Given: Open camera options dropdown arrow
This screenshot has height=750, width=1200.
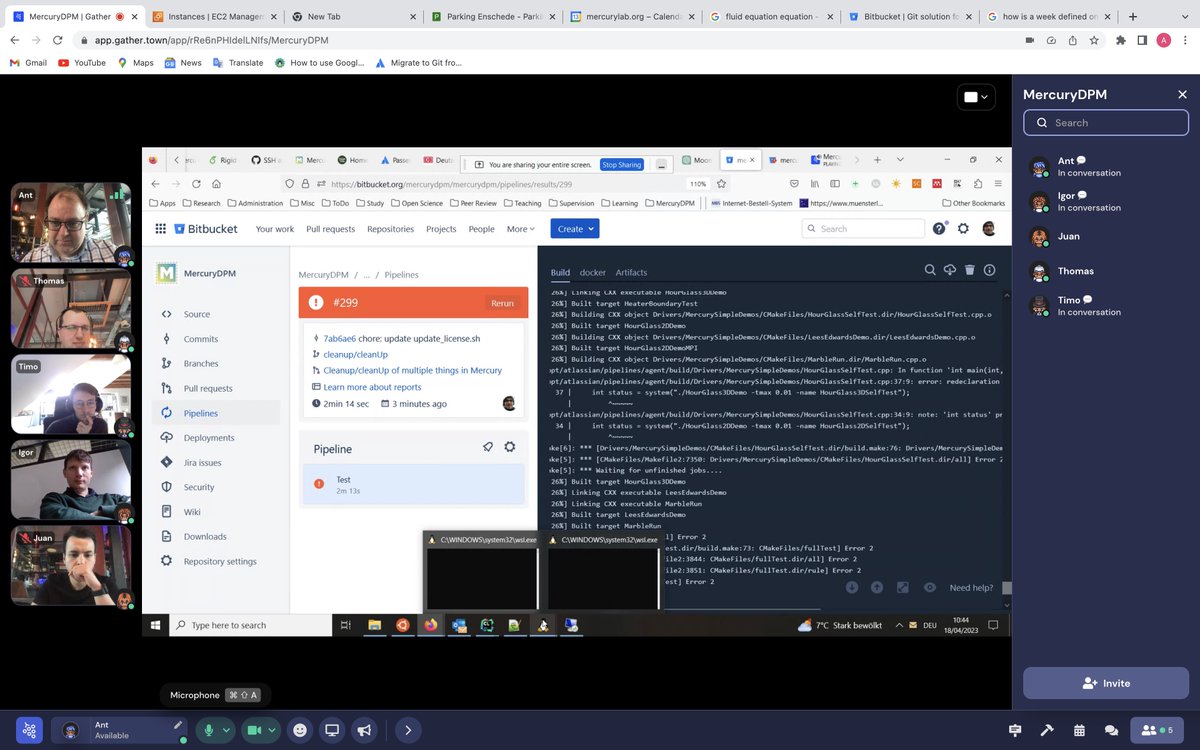Looking at the screenshot, I should coord(271,731).
